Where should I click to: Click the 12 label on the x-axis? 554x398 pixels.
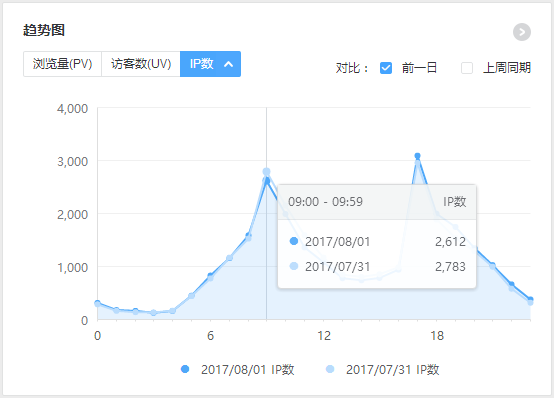tap(324, 335)
